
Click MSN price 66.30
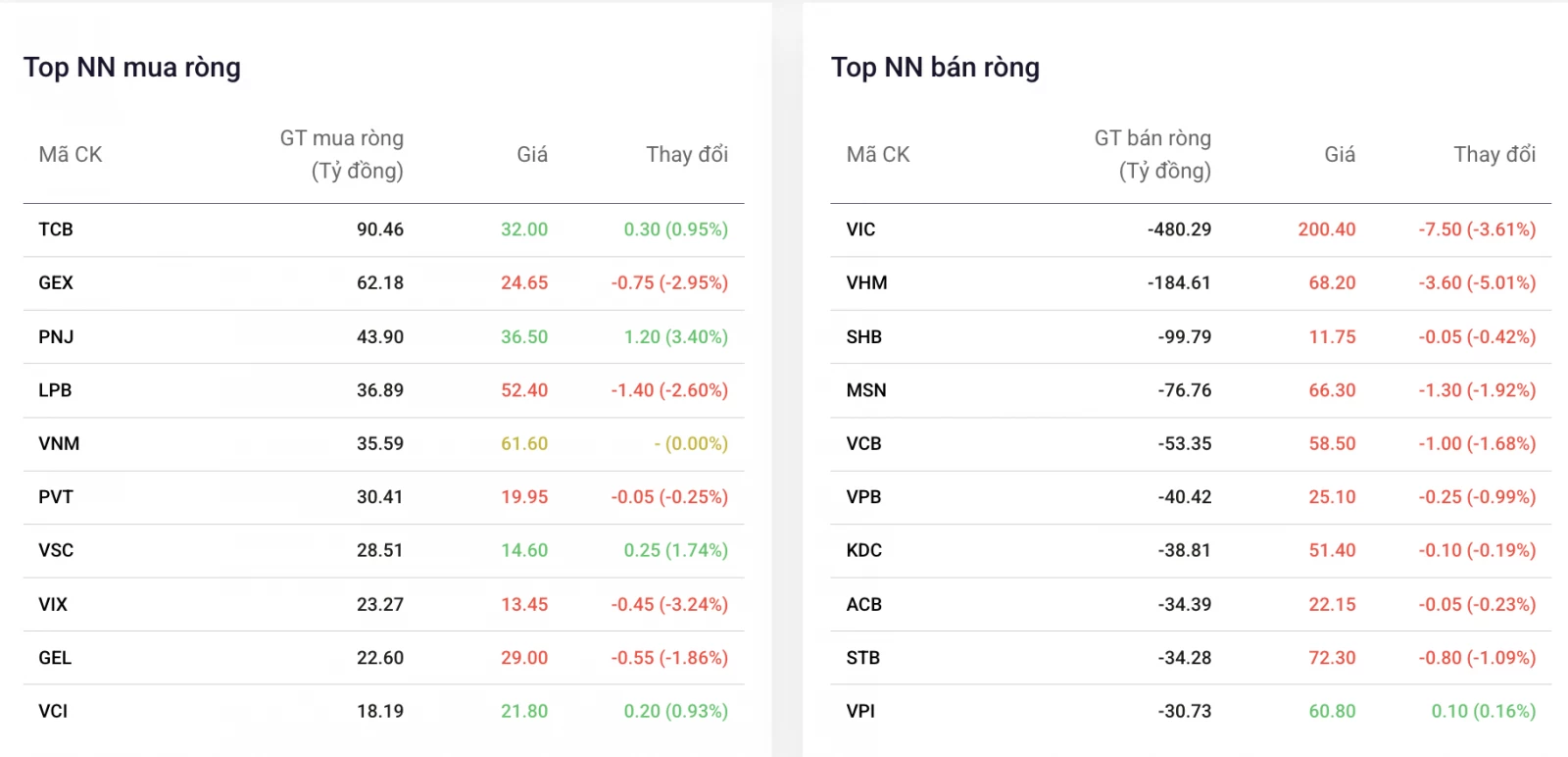(x=1332, y=390)
